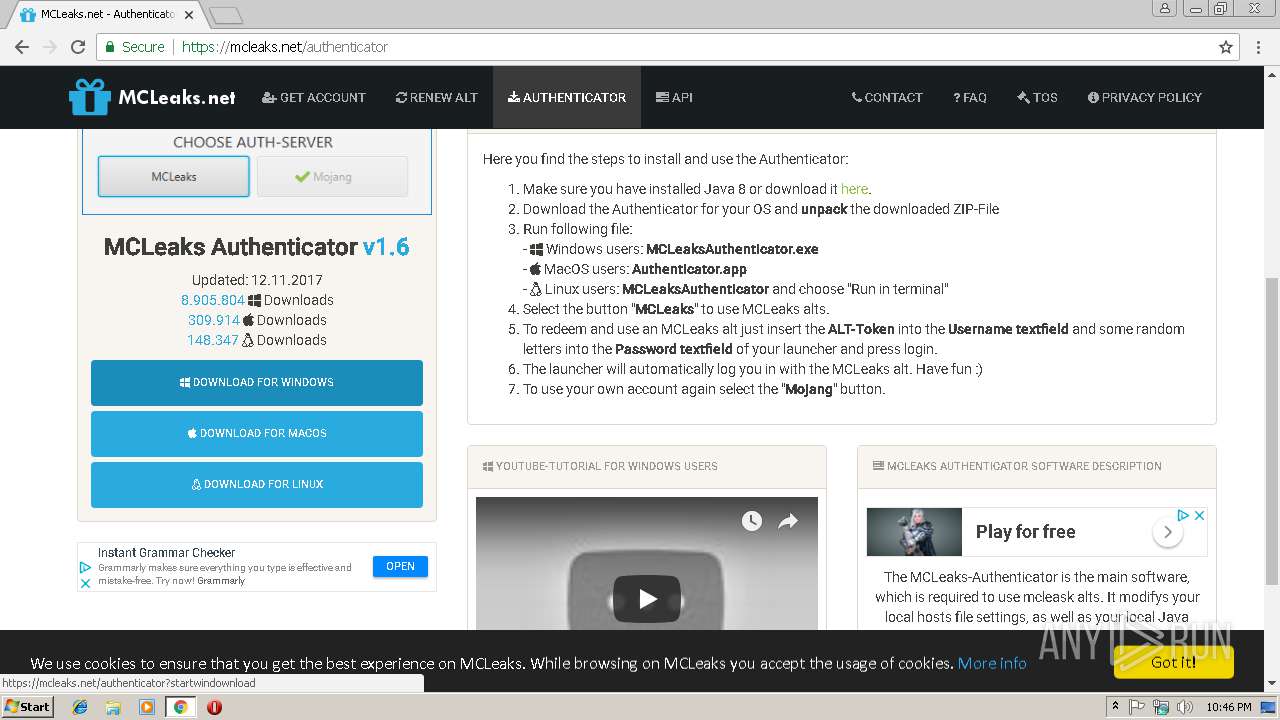Click the Play for free ad thumbnail
This screenshot has width=1280, height=720.
pyautogui.click(x=914, y=532)
